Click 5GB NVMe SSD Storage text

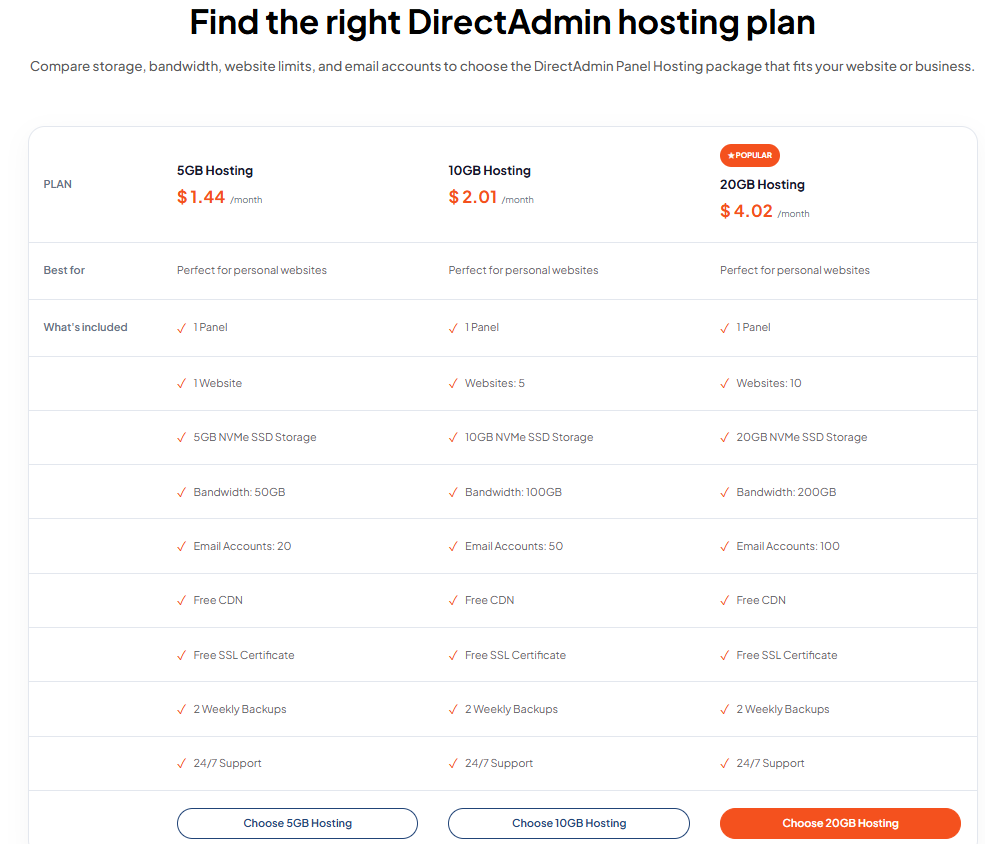tap(254, 437)
